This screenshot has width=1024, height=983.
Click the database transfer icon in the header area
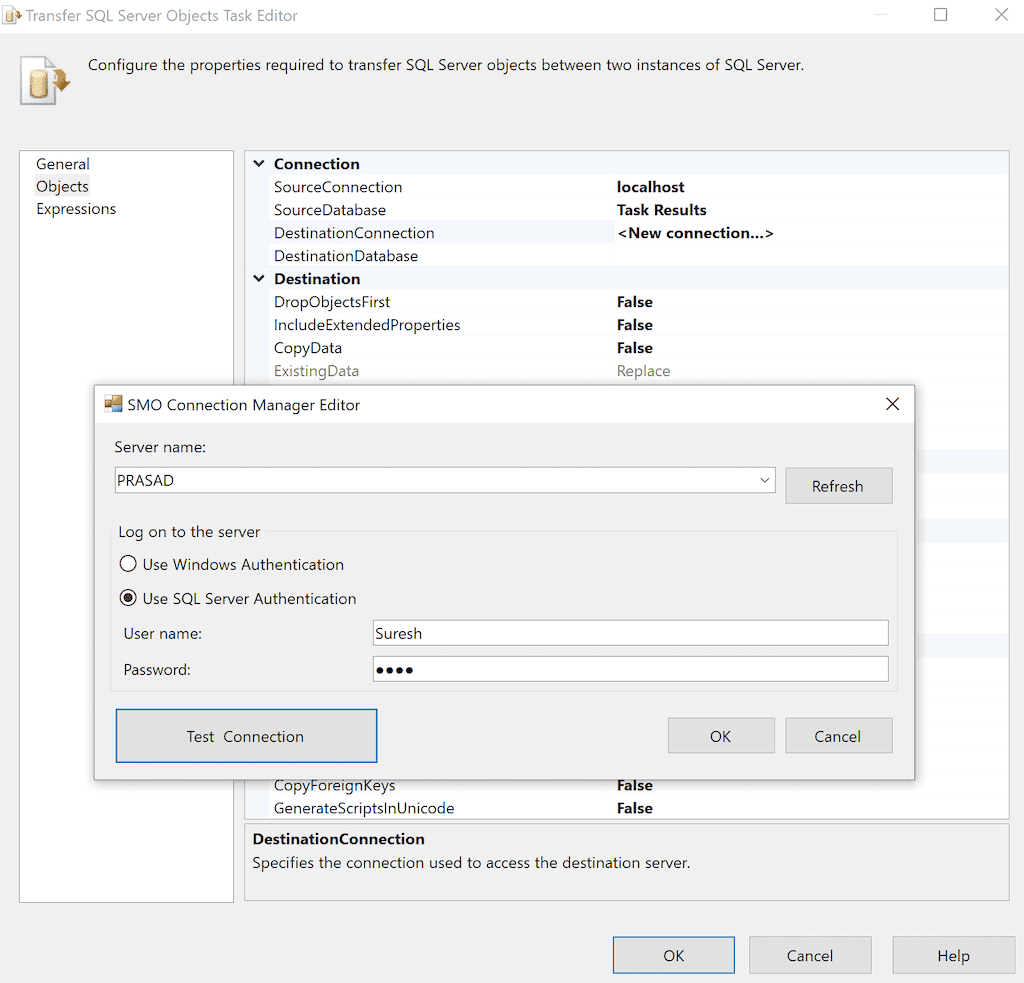(42, 80)
